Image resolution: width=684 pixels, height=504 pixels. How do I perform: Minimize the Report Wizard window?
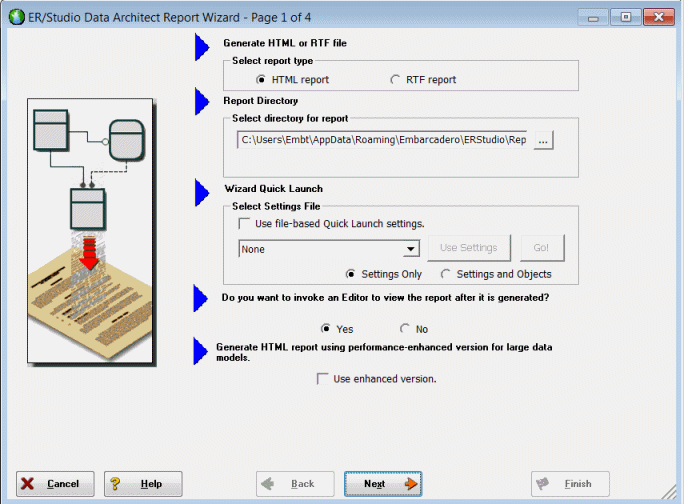(x=593, y=17)
